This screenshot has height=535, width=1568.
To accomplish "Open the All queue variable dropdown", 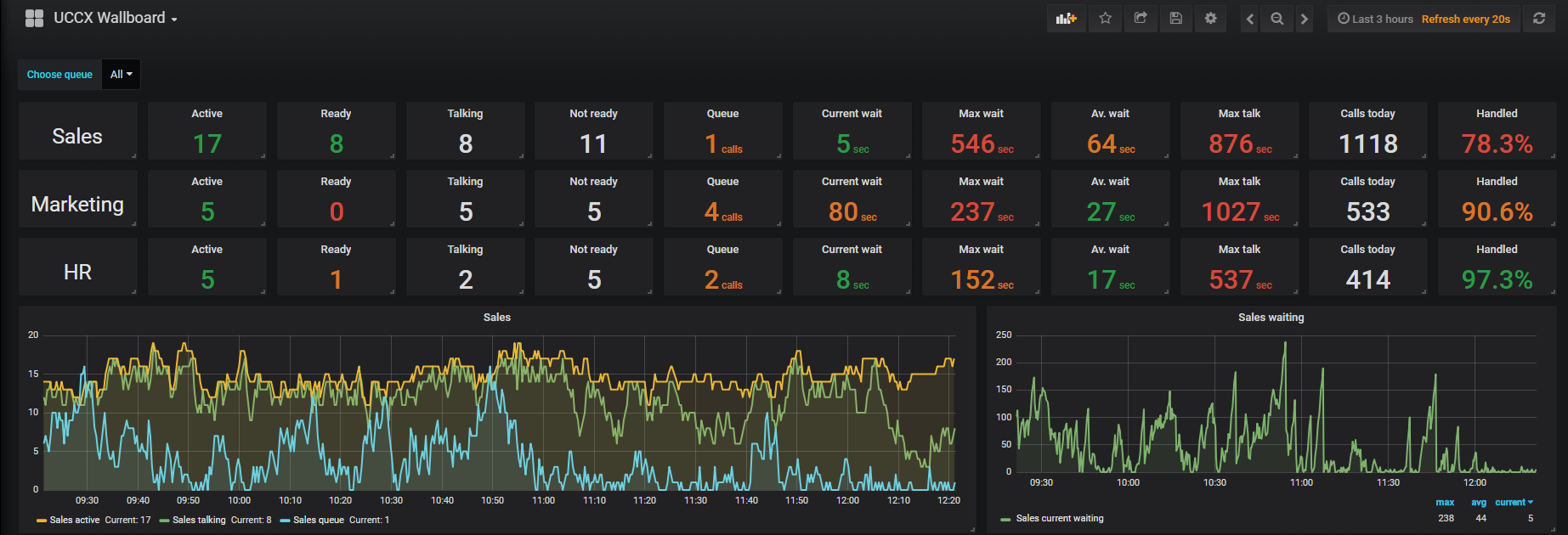I will click(121, 75).
